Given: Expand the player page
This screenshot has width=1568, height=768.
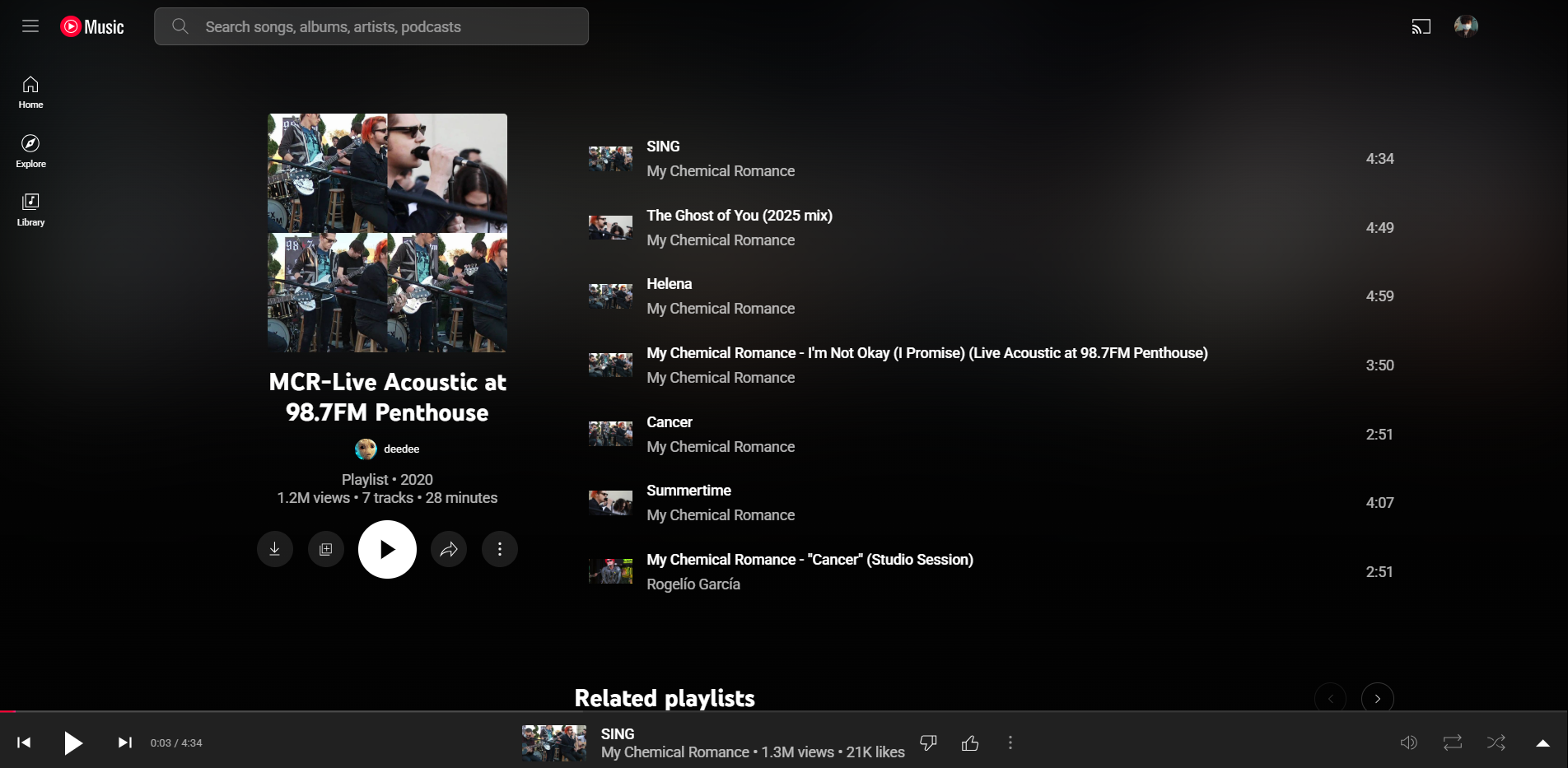Looking at the screenshot, I should 1543,742.
